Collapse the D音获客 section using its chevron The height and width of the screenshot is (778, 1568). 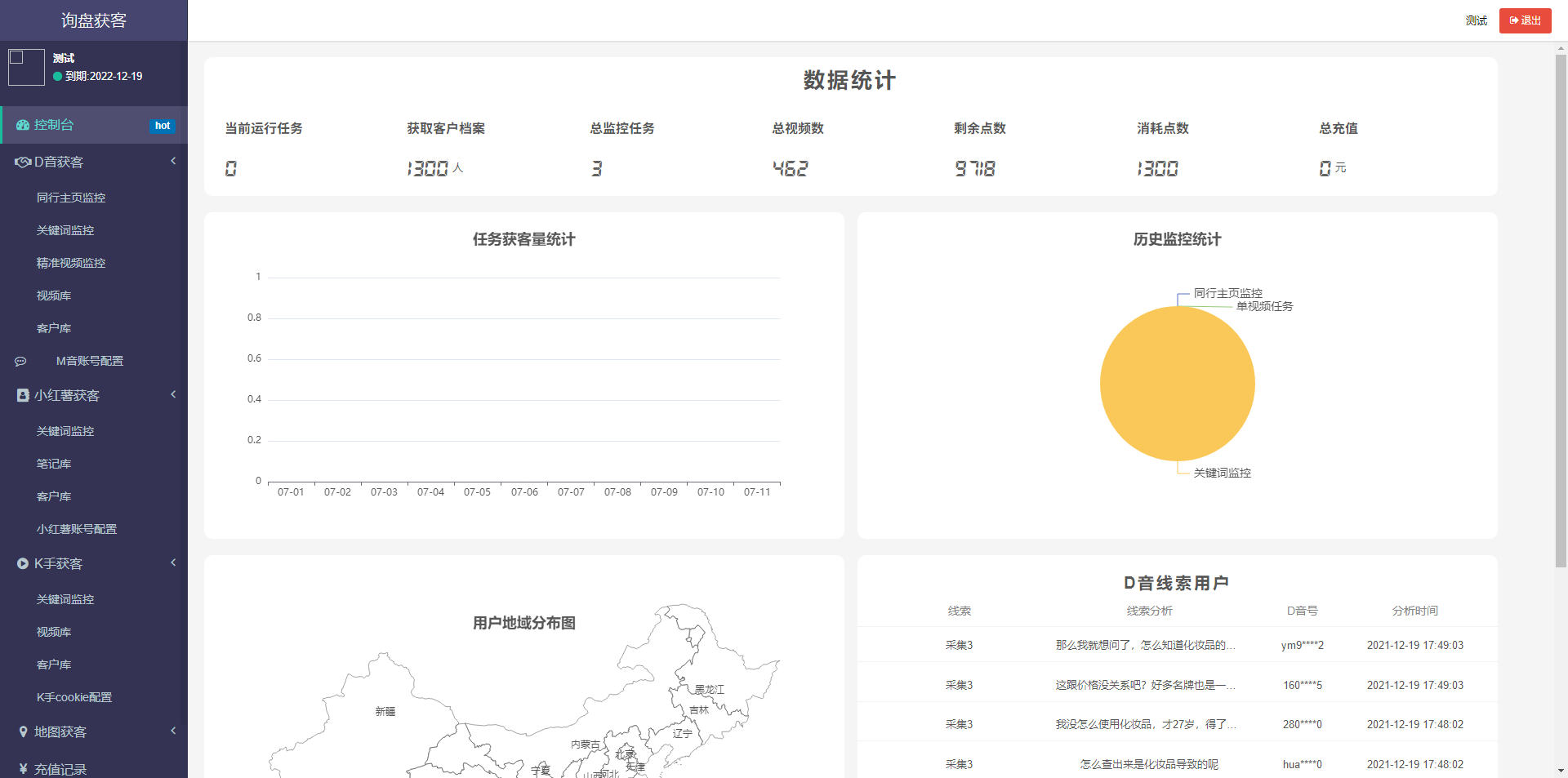click(x=173, y=162)
